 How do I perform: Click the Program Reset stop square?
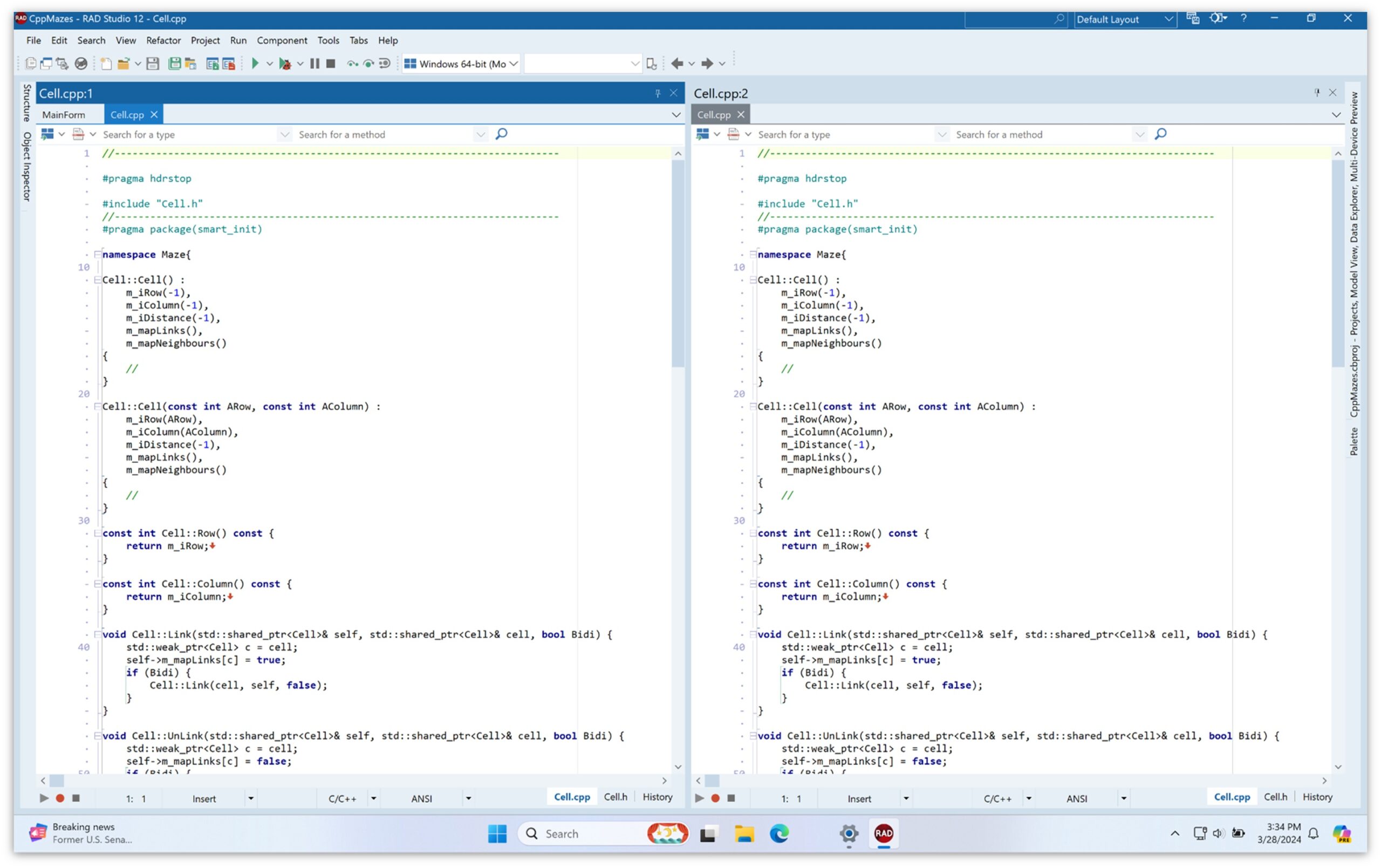click(331, 64)
